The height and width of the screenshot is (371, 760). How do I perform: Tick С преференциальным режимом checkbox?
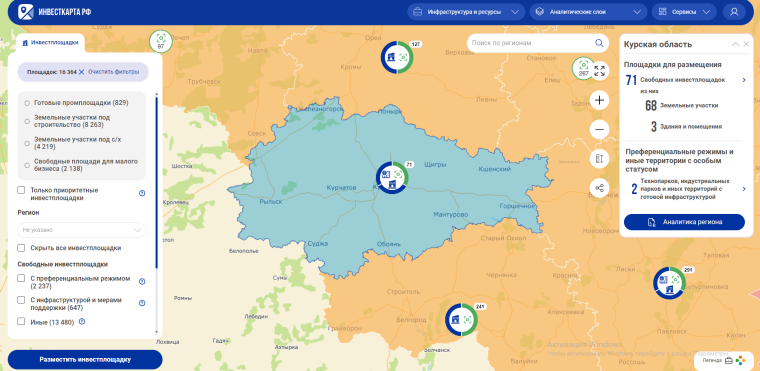click(x=21, y=278)
